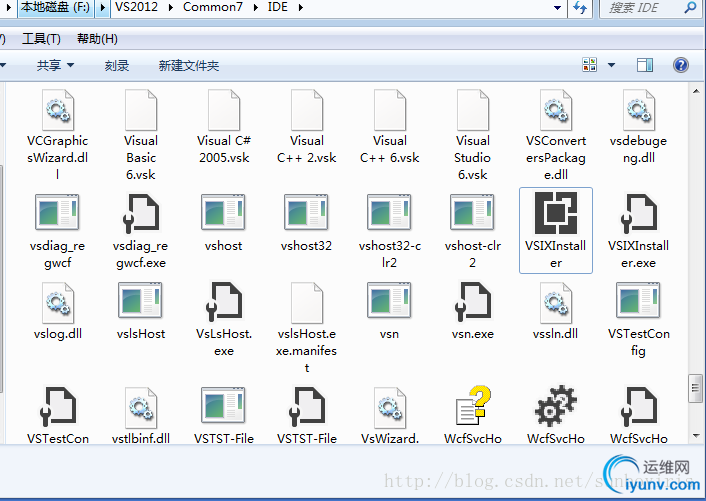Select vstlbinf.dll file
The width and height of the screenshot is (706, 501).
141,415
